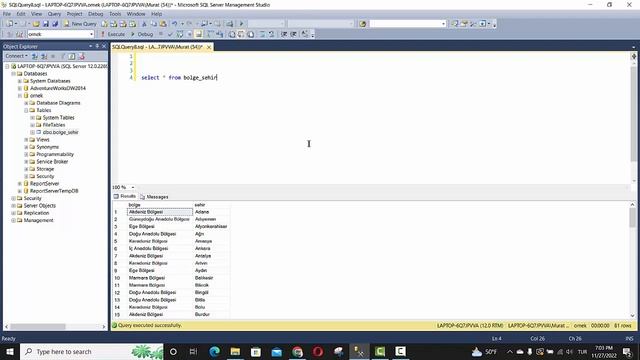This screenshot has width=640, height=360.
Task: Click the Parse checkmark icon
Action: click(170, 34)
